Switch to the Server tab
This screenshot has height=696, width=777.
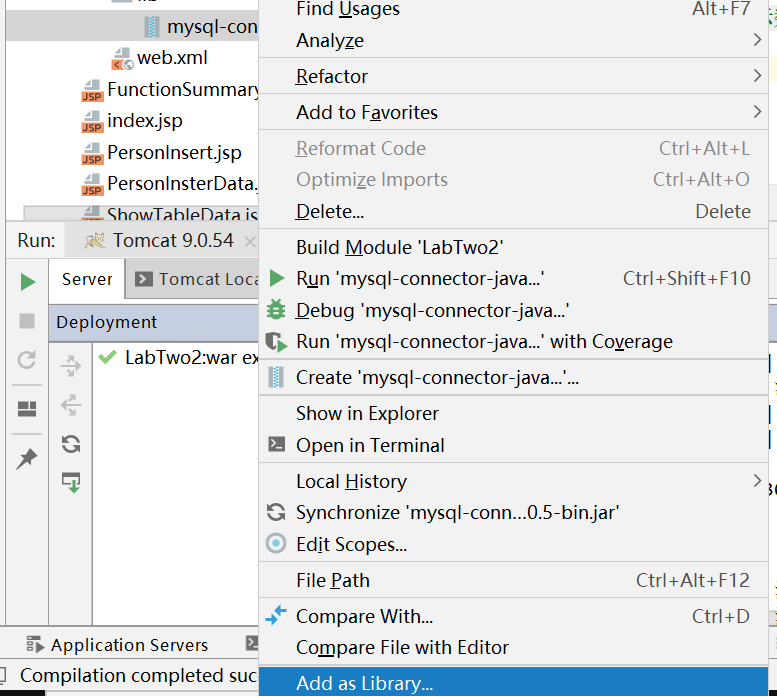pyautogui.click(x=87, y=279)
